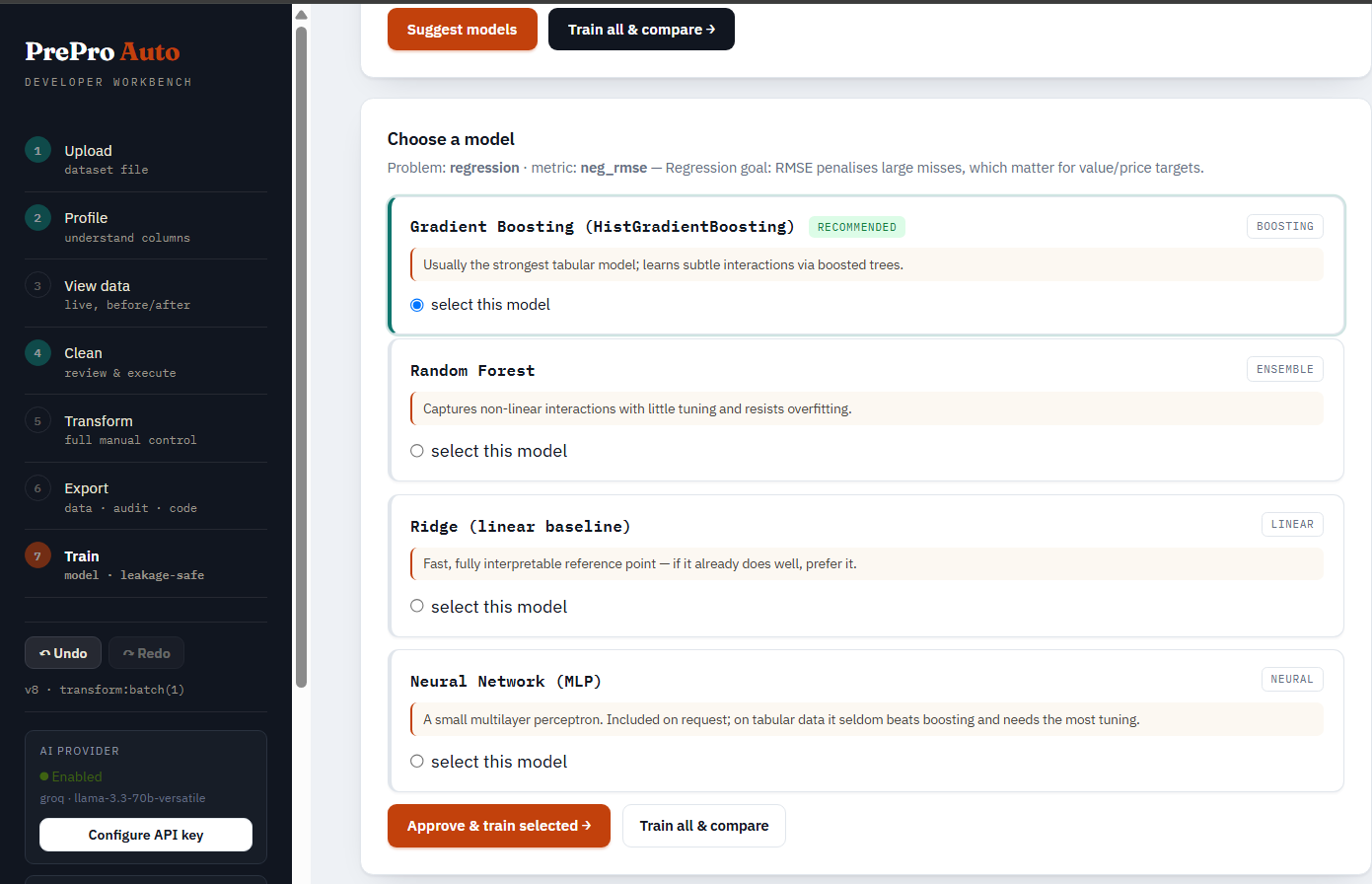The width and height of the screenshot is (1372, 884).
Task: Click the 'Enabled' status text
Action: pyautogui.click(x=77, y=776)
